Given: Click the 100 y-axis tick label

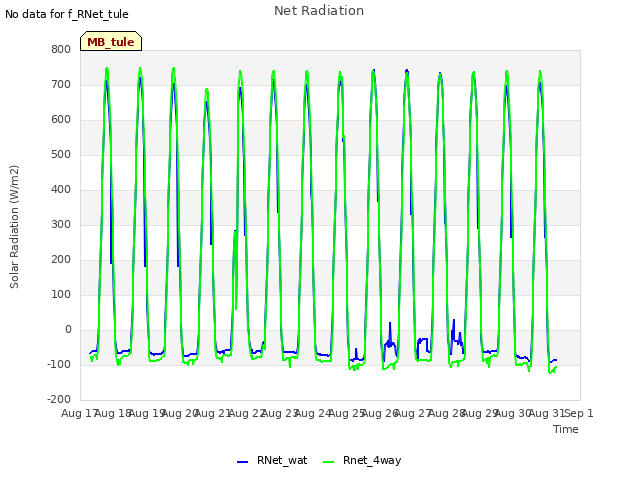Looking at the screenshot, I should click(61, 295).
